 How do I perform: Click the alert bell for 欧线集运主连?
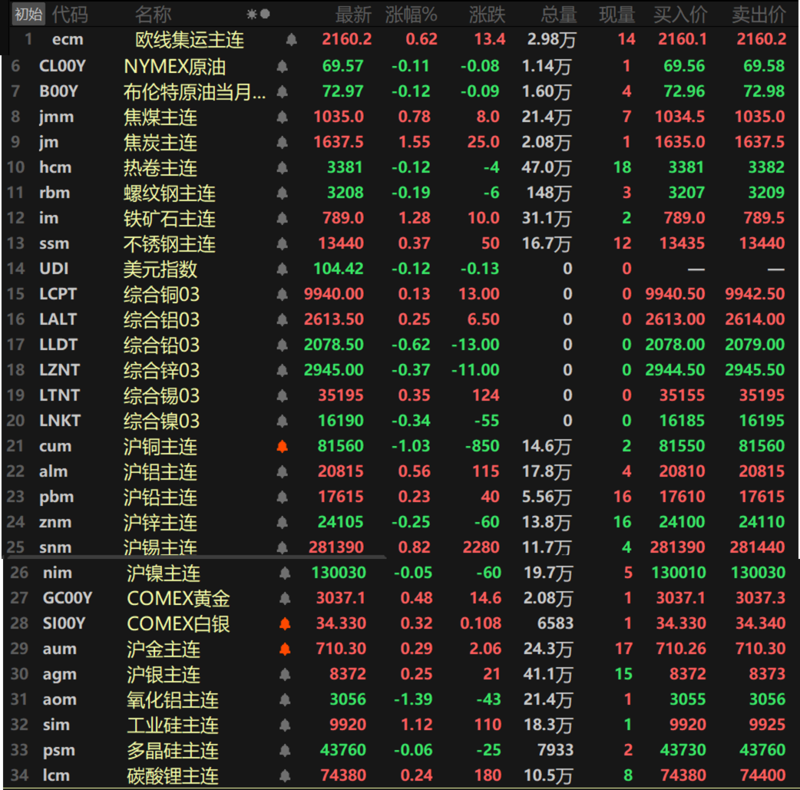click(291, 39)
